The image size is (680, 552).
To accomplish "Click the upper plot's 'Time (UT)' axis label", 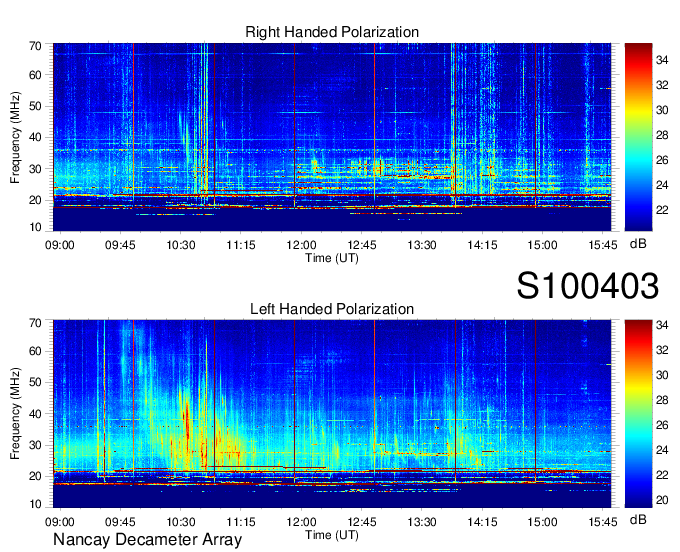I will [332, 258].
